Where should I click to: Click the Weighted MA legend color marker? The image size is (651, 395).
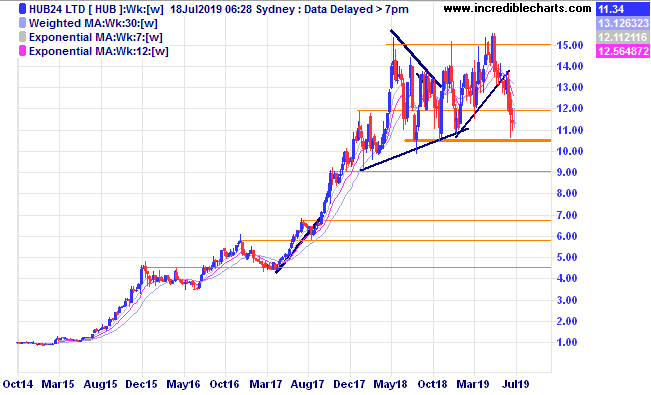22,23
